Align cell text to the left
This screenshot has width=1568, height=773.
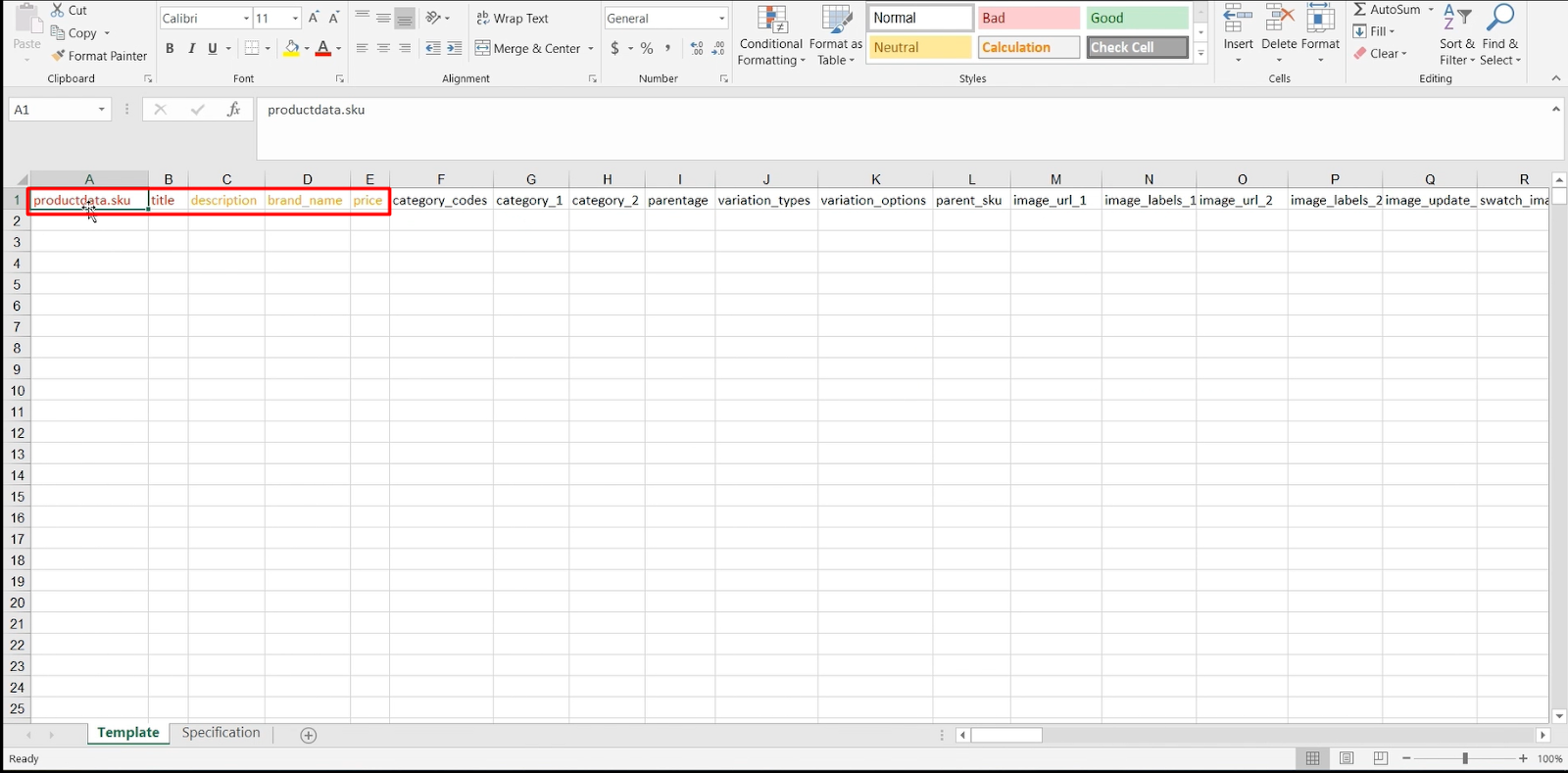click(x=363, y=48)
